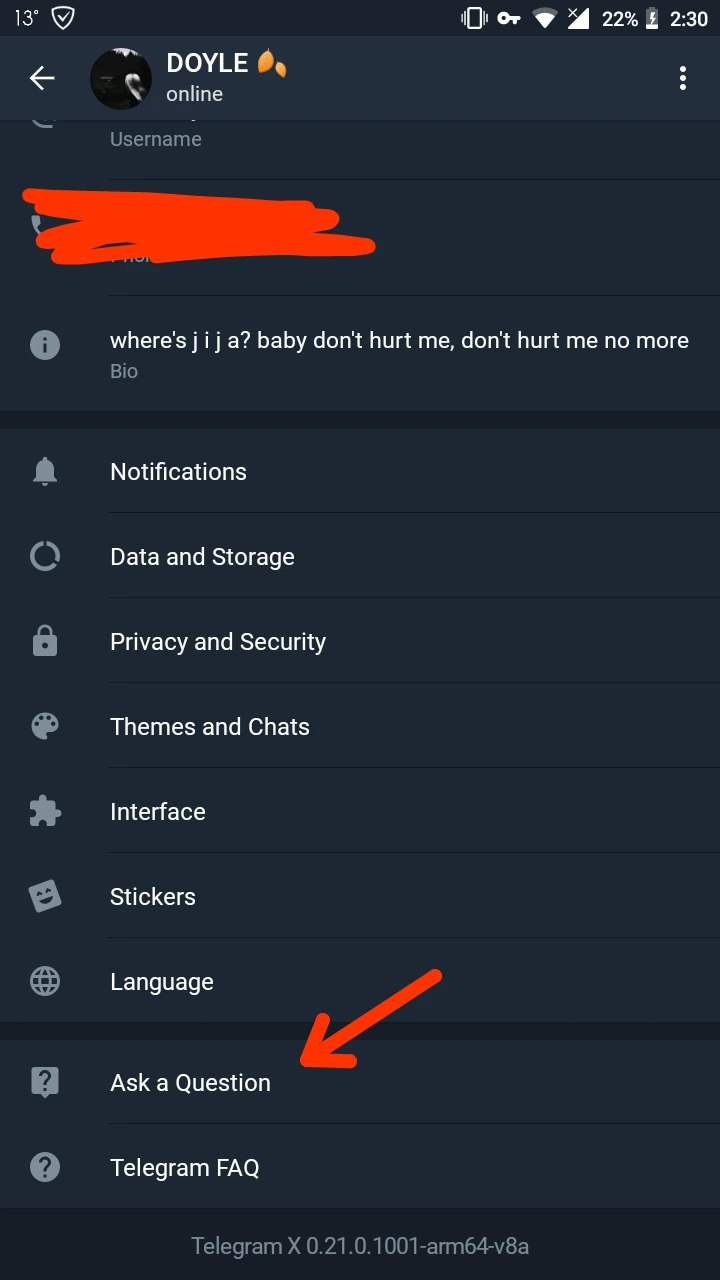Open Stickers settings
Viewport: 720px width, 1280px height.
[153, 897]
